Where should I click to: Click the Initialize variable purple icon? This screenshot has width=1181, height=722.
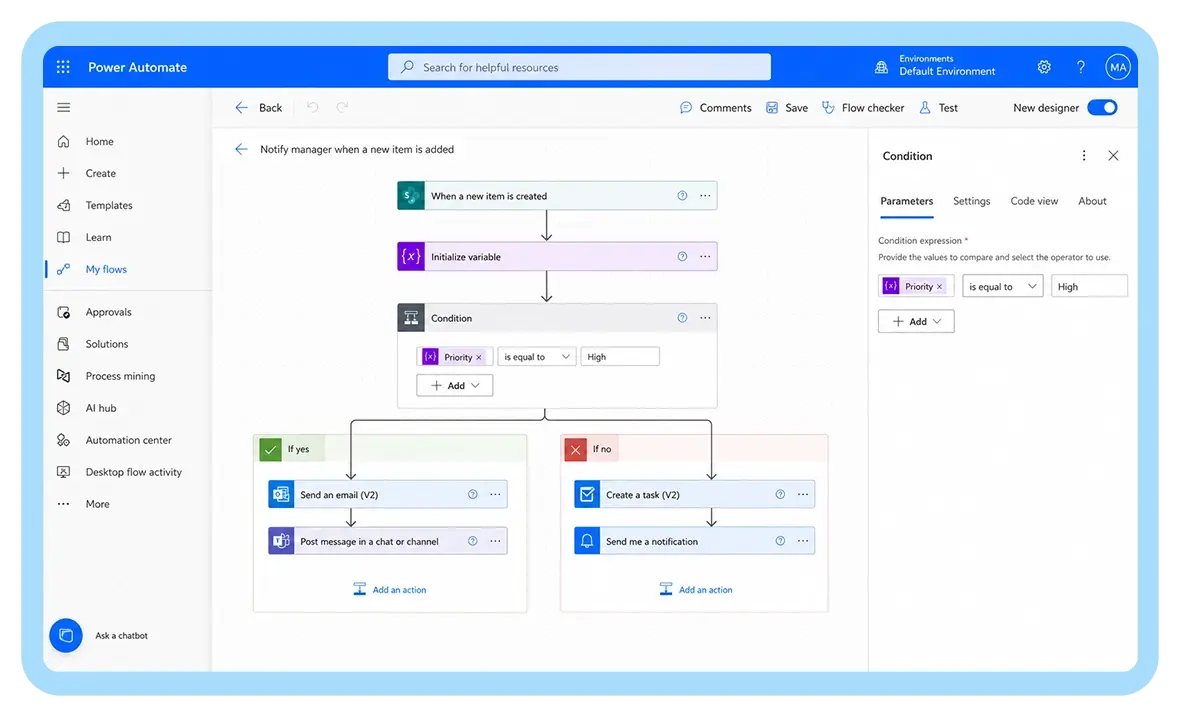point(410,257)
